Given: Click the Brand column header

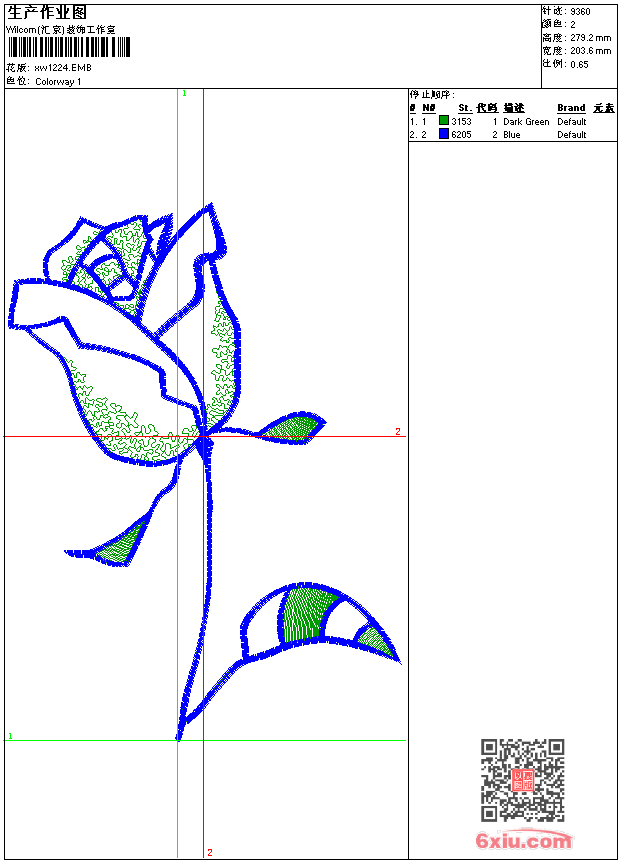Looking at the screenshot, I should [x=571, y=108].
